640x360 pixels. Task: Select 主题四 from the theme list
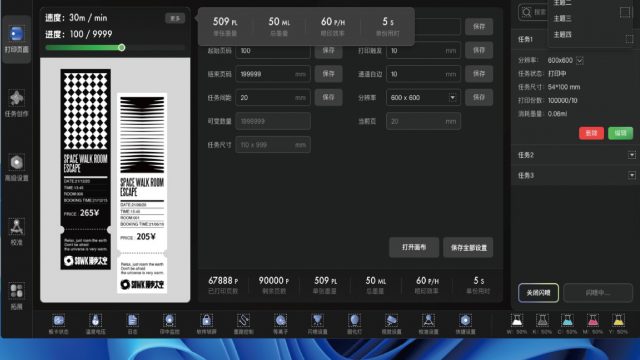562,35
